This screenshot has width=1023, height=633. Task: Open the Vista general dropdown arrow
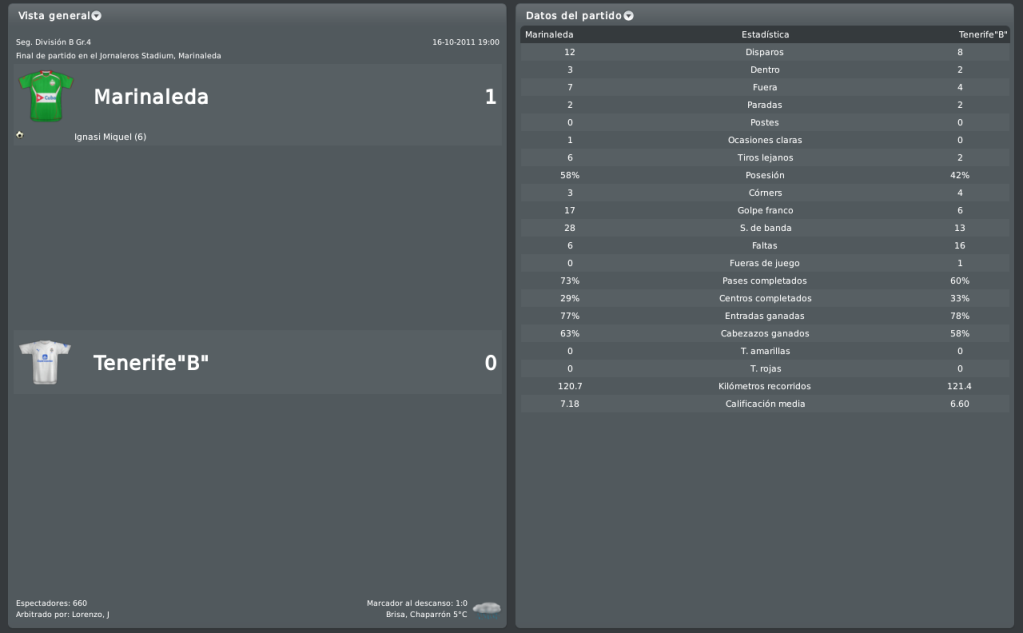[96, 16]
